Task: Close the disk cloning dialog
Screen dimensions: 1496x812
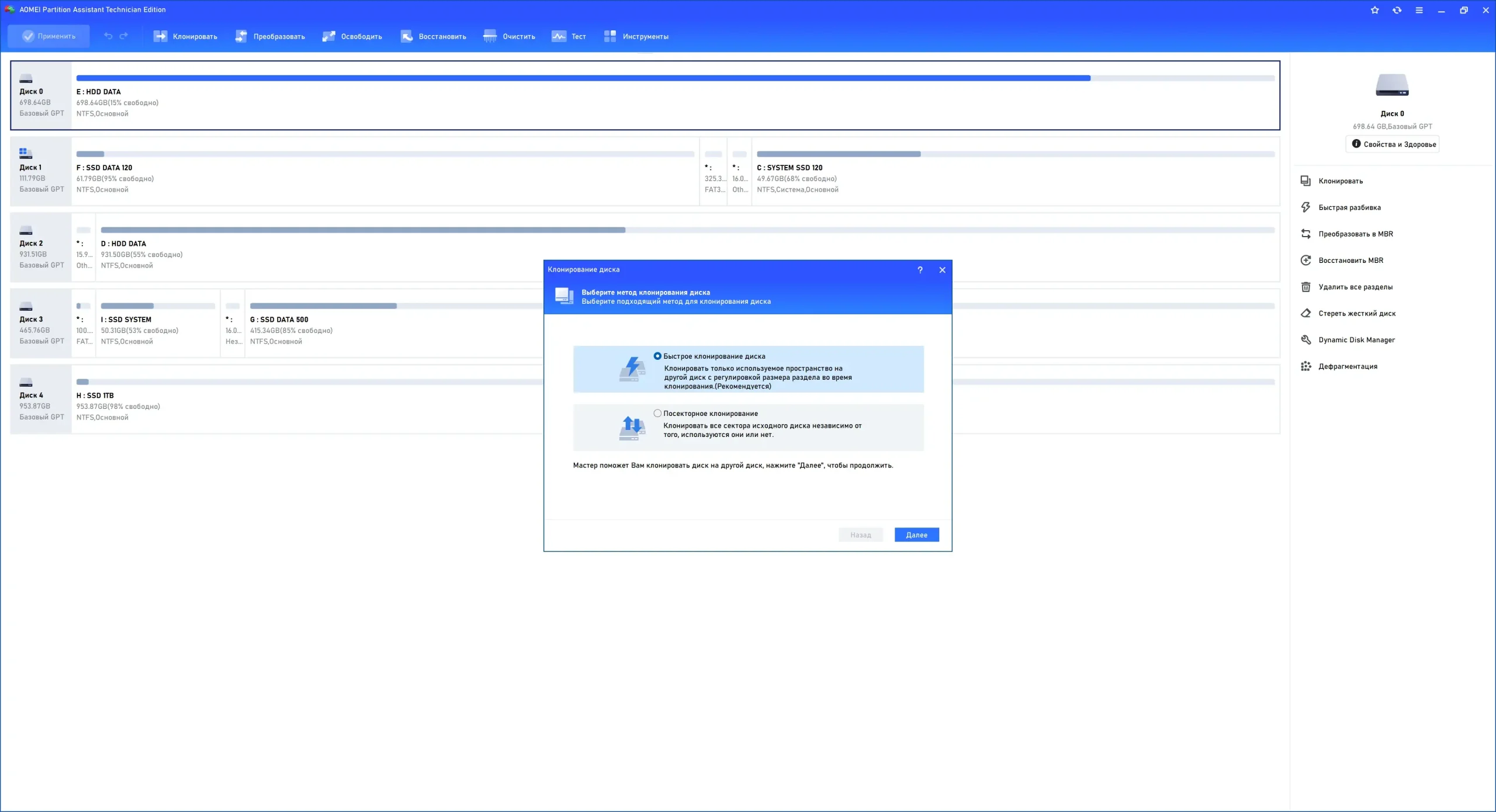Action: click(942, 270)
